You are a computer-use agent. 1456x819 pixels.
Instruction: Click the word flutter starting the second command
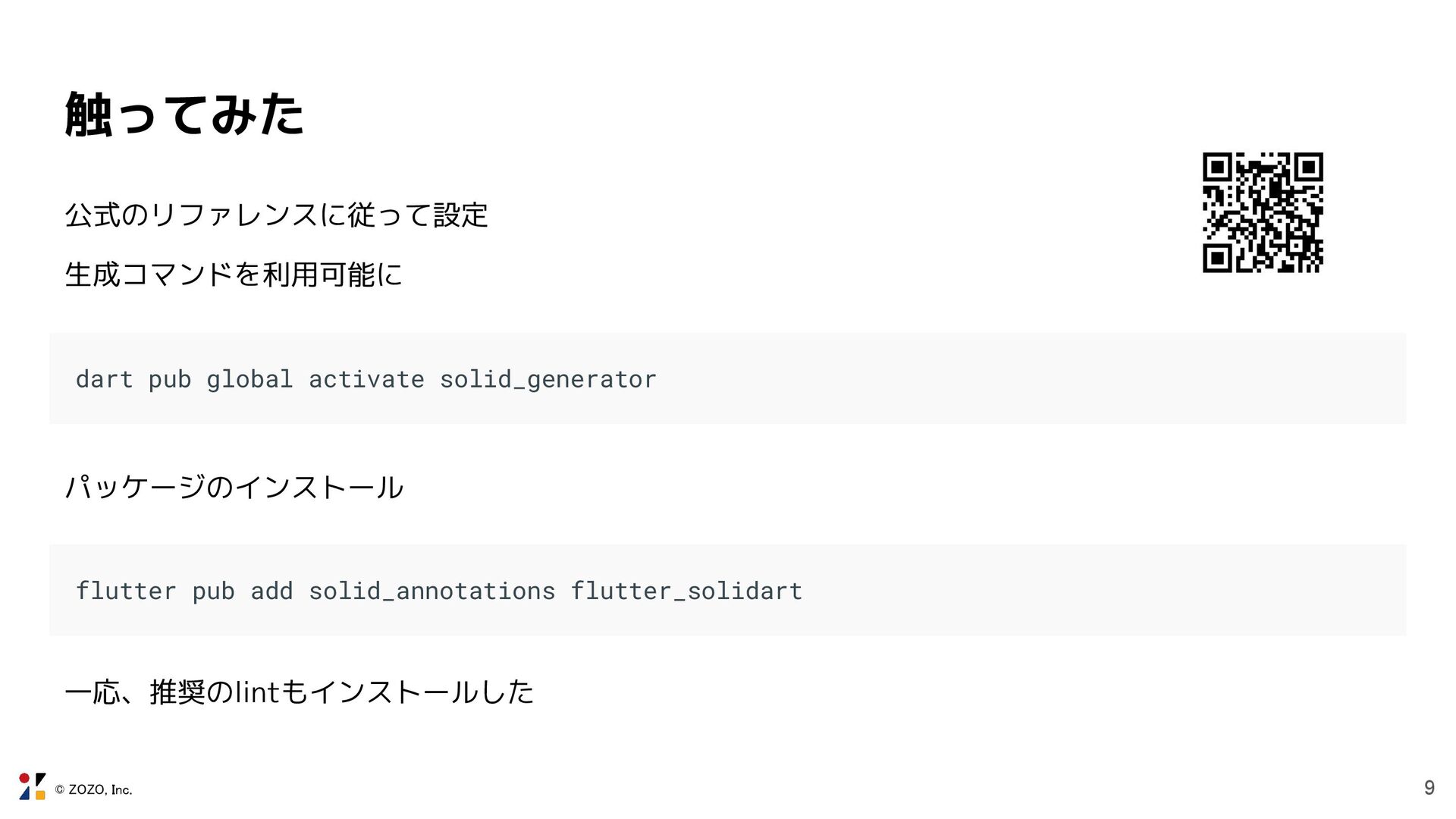[x=126, y=591]
